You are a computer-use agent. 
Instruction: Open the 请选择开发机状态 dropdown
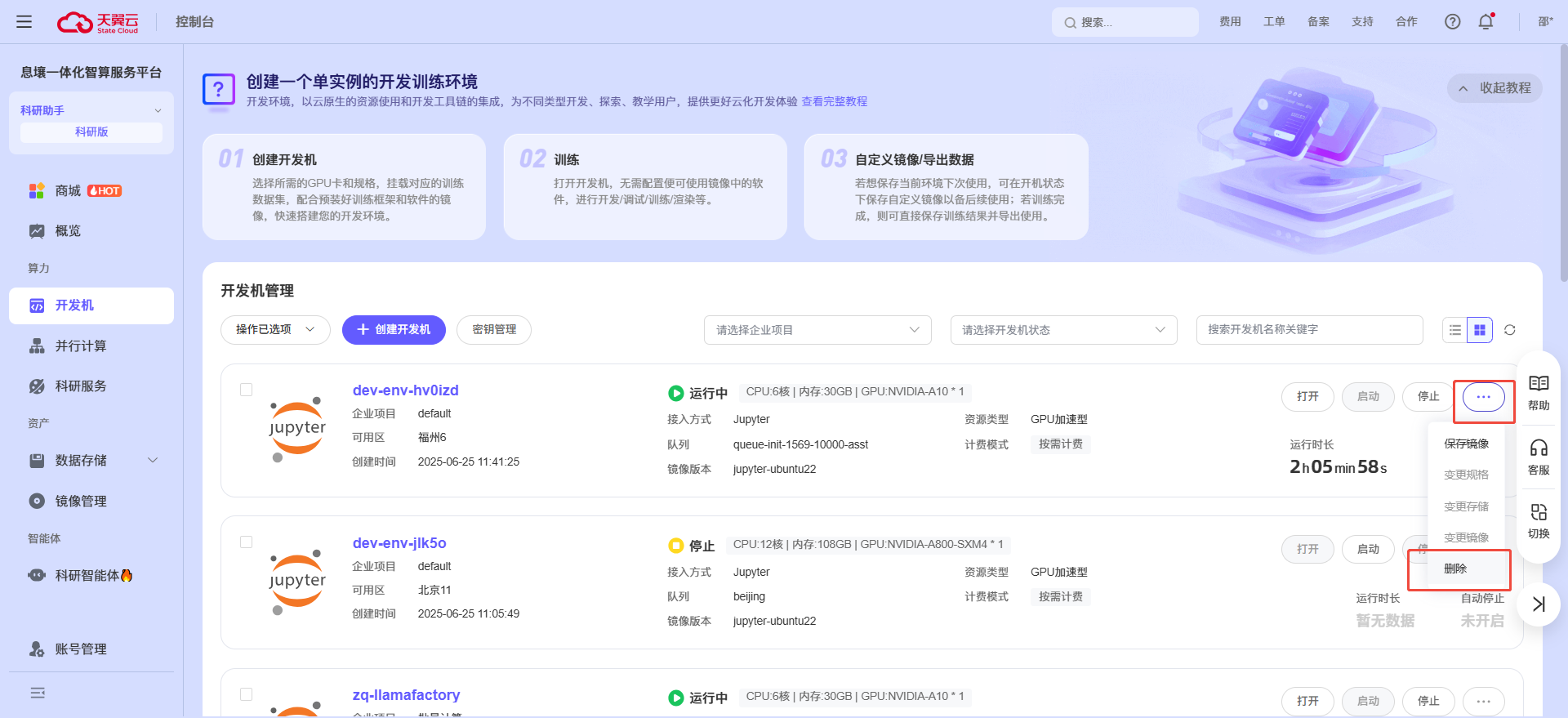click(x=1063, y=330)
